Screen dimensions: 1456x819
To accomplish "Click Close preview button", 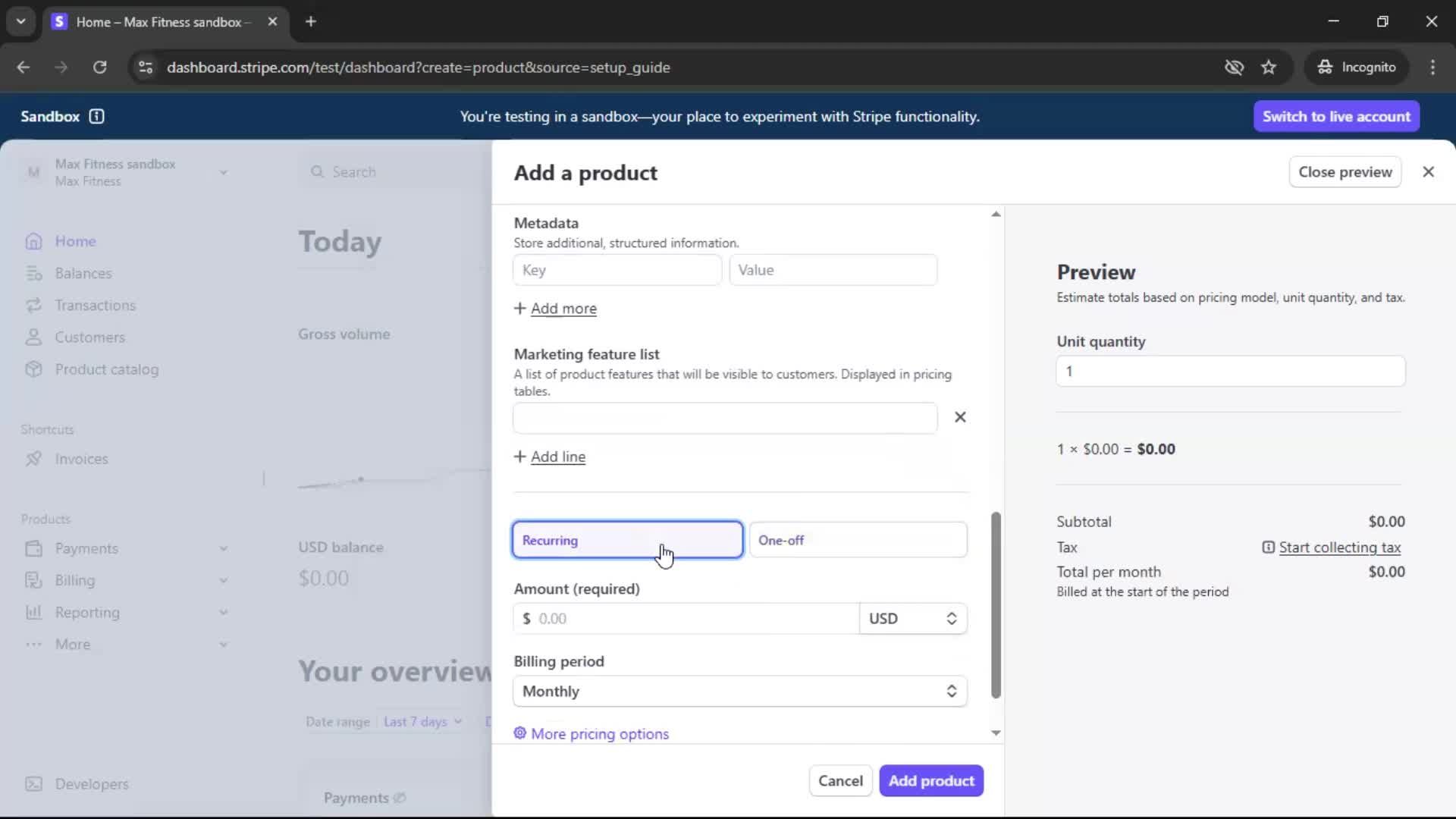I will (1345, 172).
